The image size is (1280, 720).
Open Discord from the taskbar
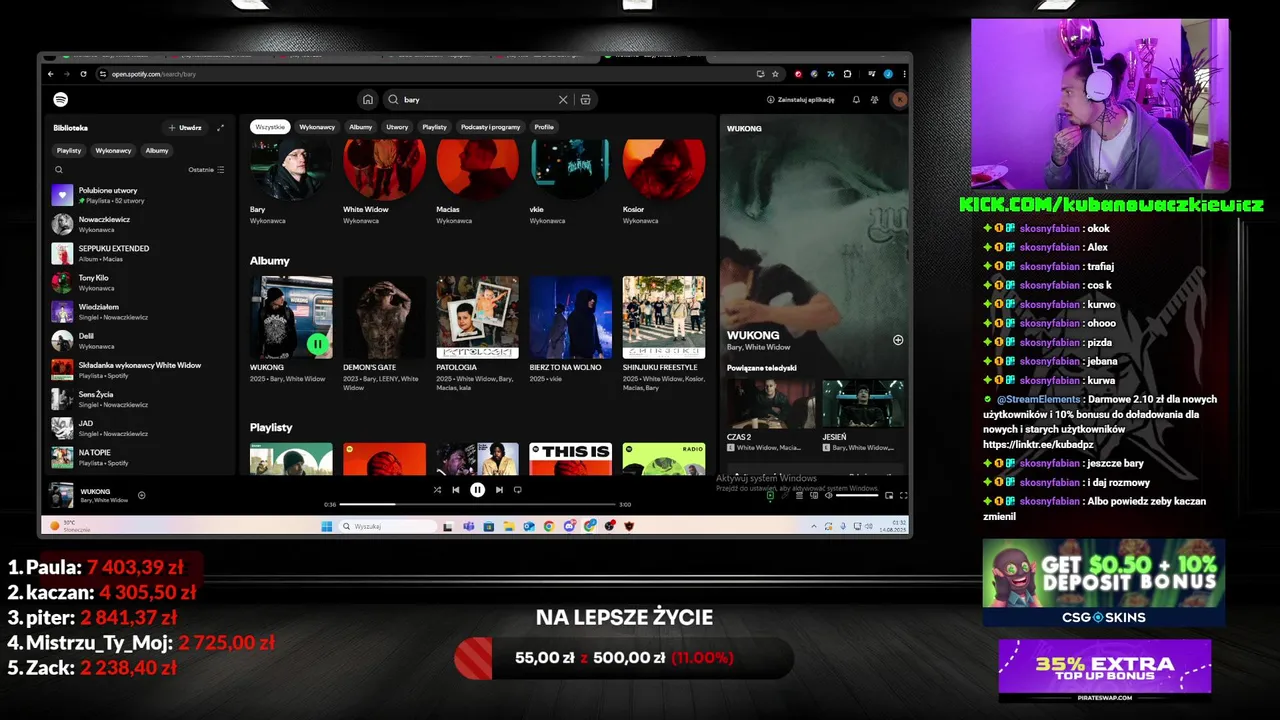(x=569, y=526)
